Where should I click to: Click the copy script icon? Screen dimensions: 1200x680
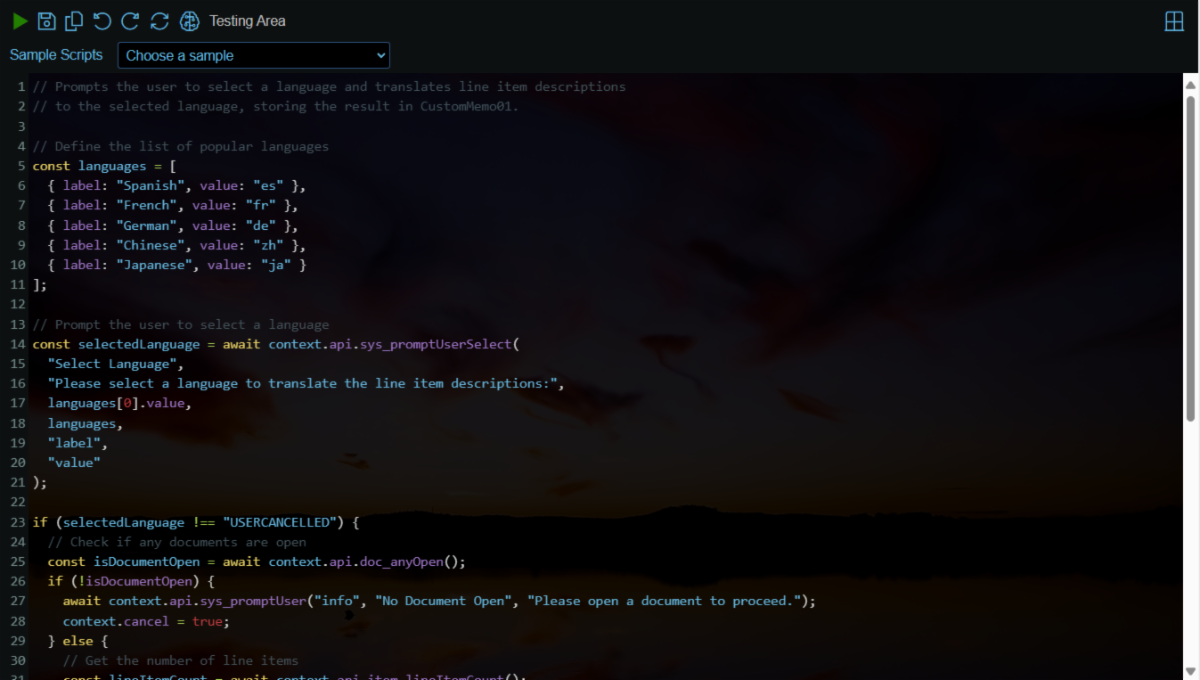point(74,21)
